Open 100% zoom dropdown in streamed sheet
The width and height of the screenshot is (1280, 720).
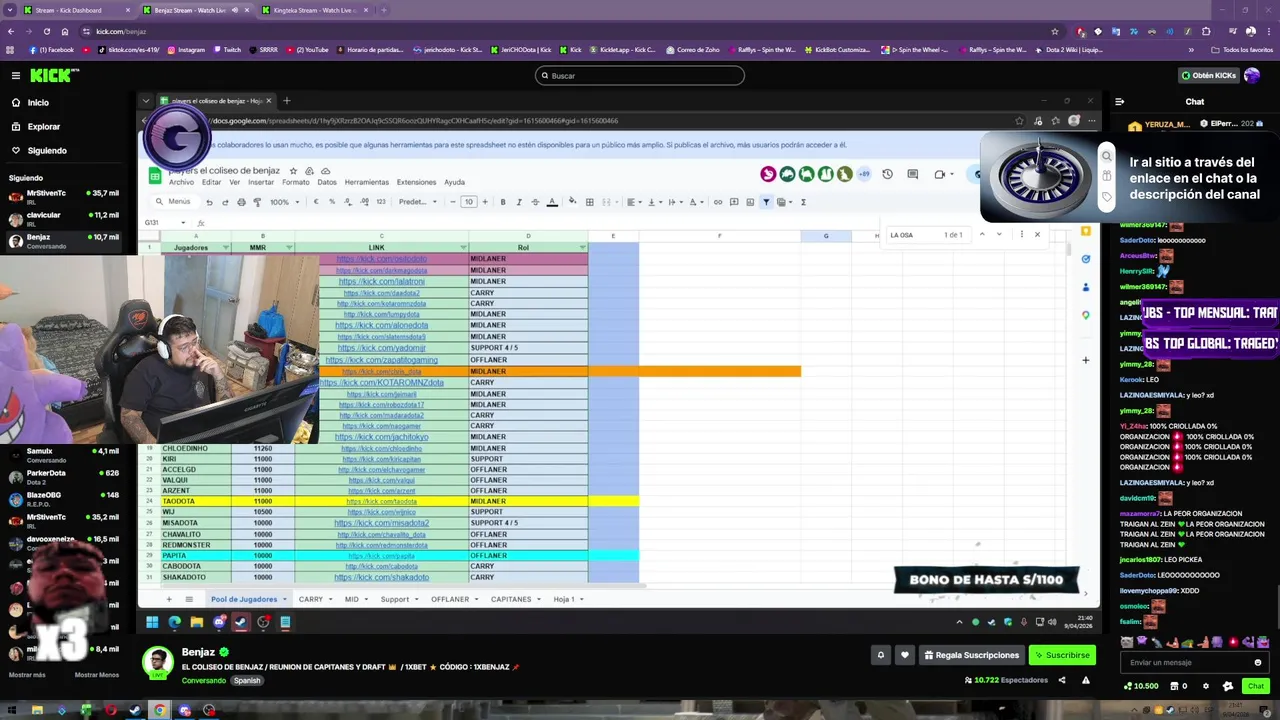click(285, 202)
